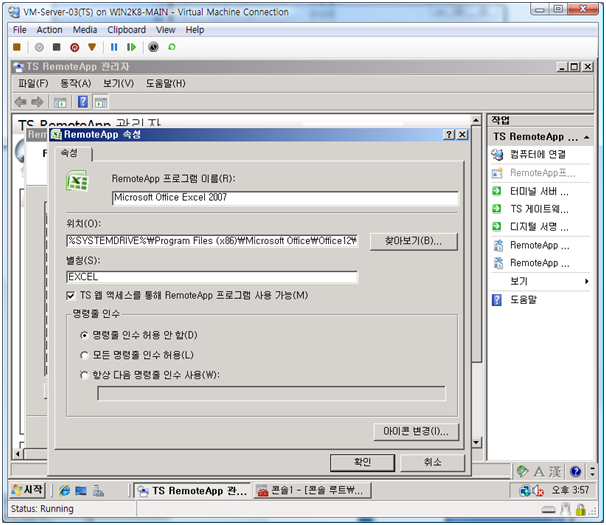Select 모든 명령줄 인수 허용 radio

click(84, 355)
